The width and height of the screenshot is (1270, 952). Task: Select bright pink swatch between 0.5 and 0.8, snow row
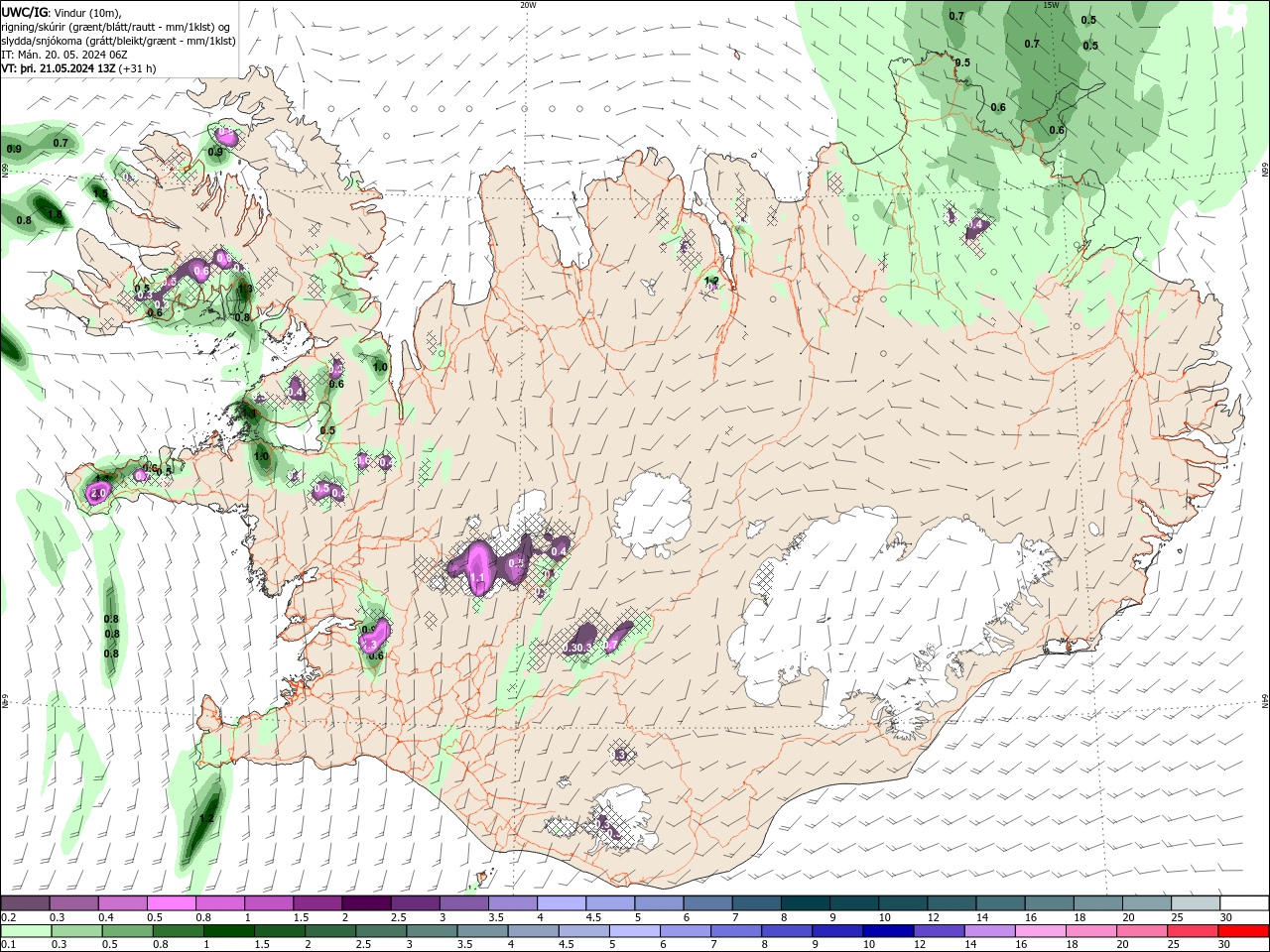tap(171, 903)
